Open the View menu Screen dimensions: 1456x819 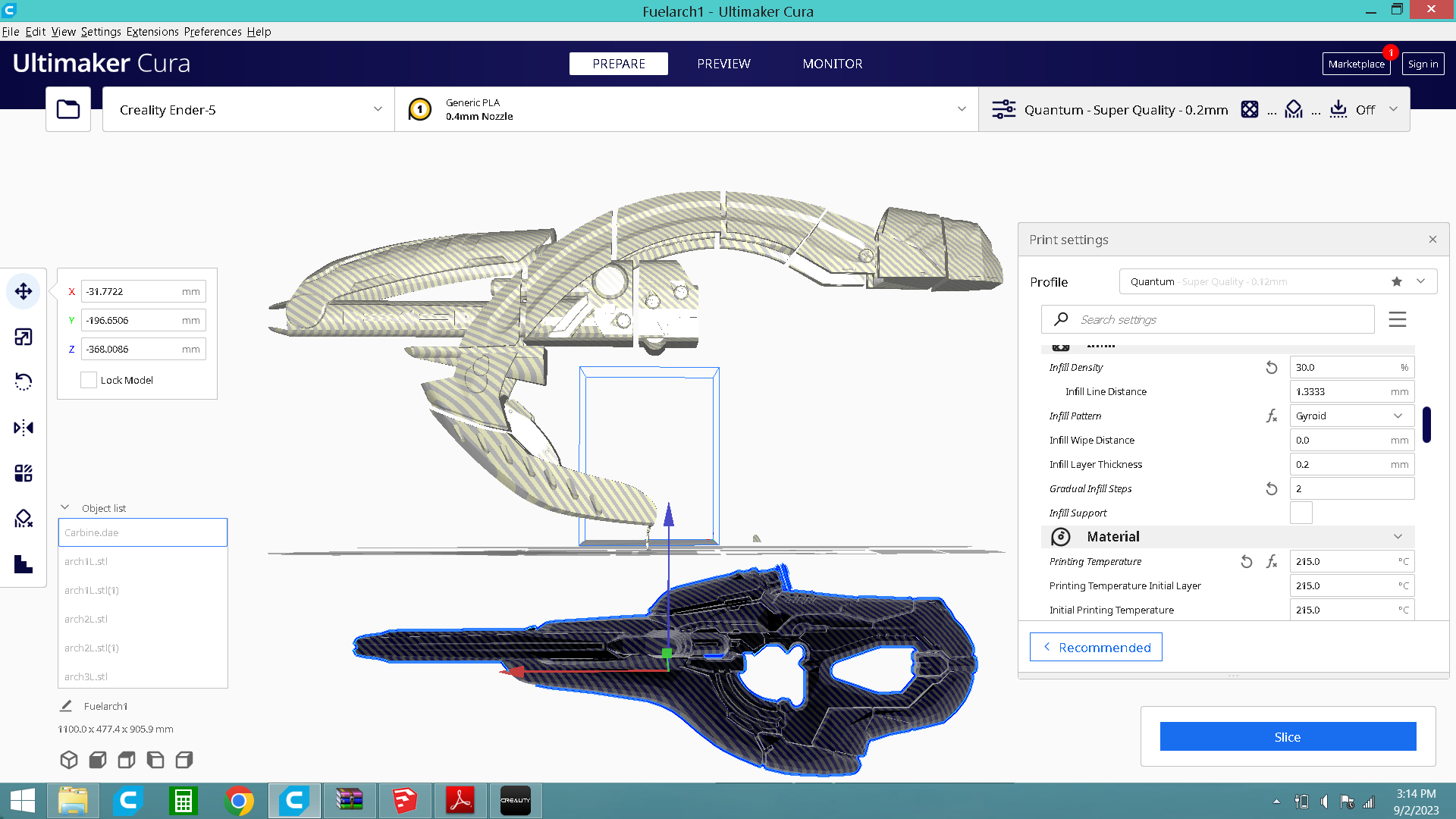[x=64, y=32]
